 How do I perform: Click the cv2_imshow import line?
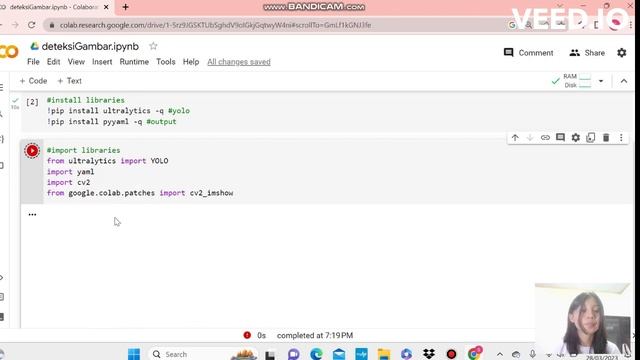[x=140, y=193]
